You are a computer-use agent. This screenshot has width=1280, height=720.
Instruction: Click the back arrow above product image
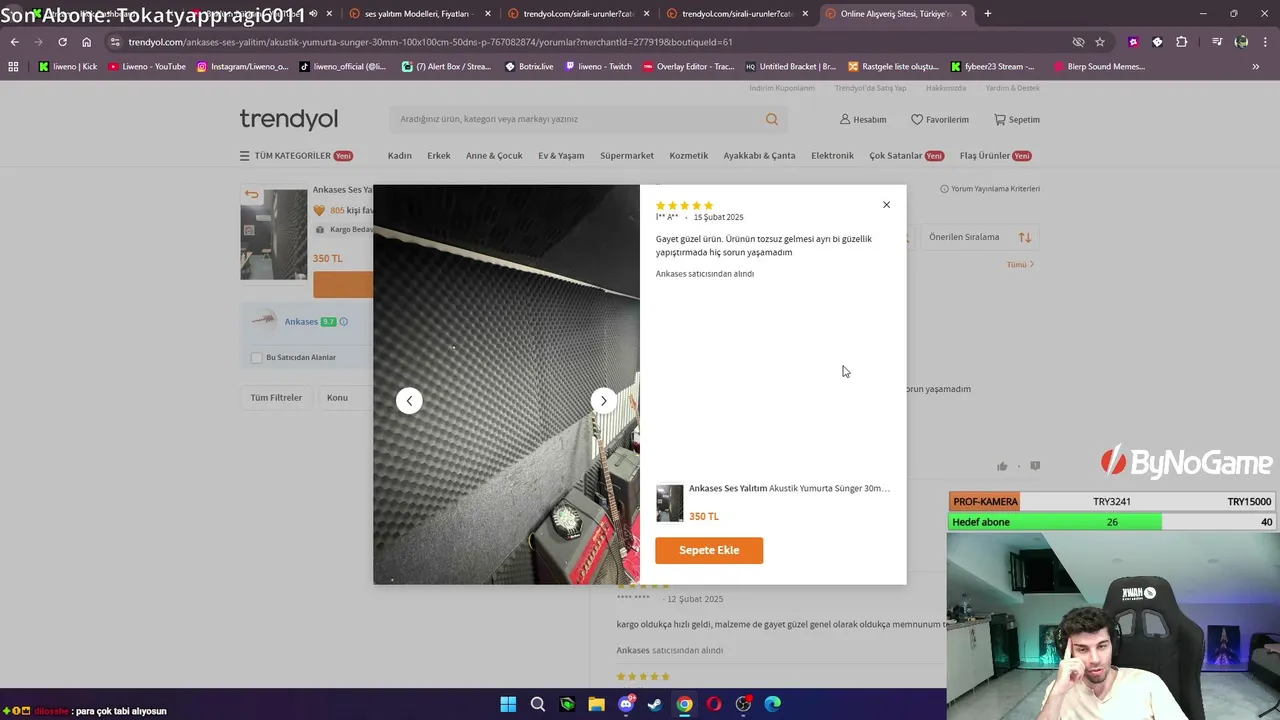[x=251, y=194]
